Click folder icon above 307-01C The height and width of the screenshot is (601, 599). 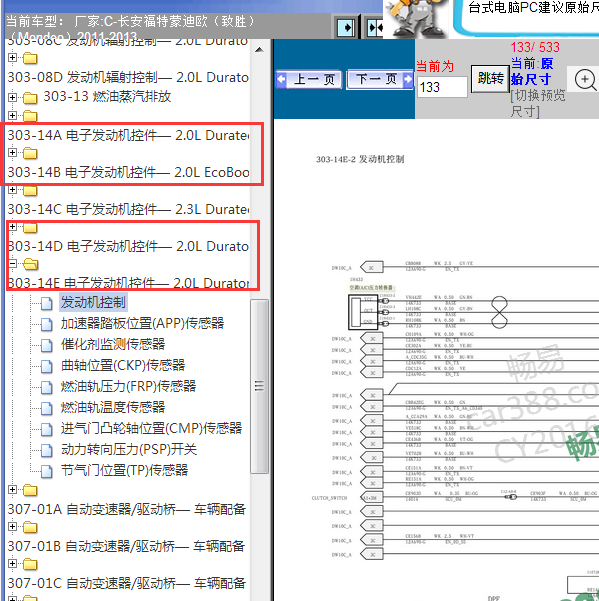click(x=30, y=564)
